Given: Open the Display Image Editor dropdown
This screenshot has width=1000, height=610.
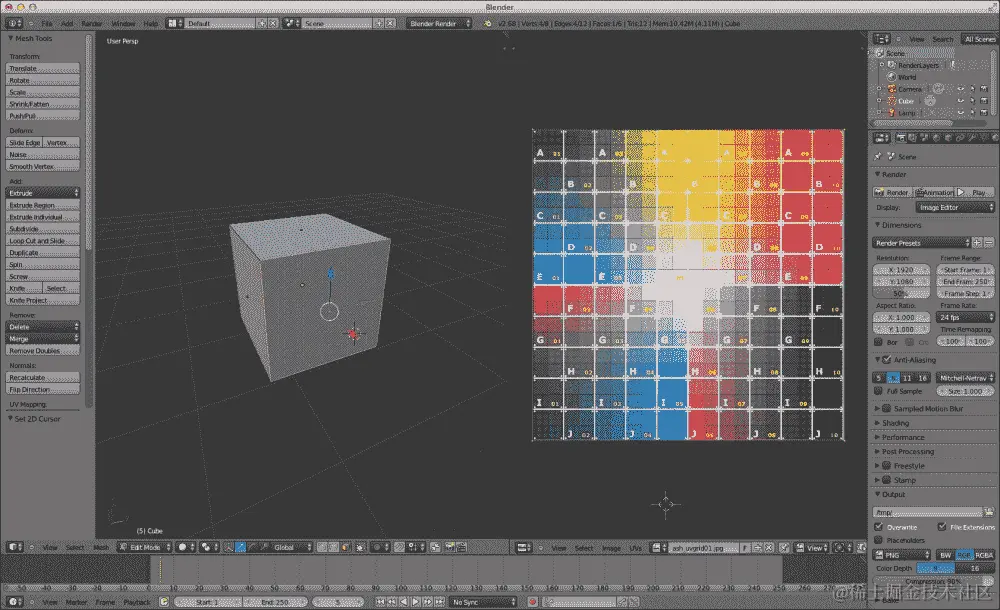Looking at the screenshot, I should 955,207.
